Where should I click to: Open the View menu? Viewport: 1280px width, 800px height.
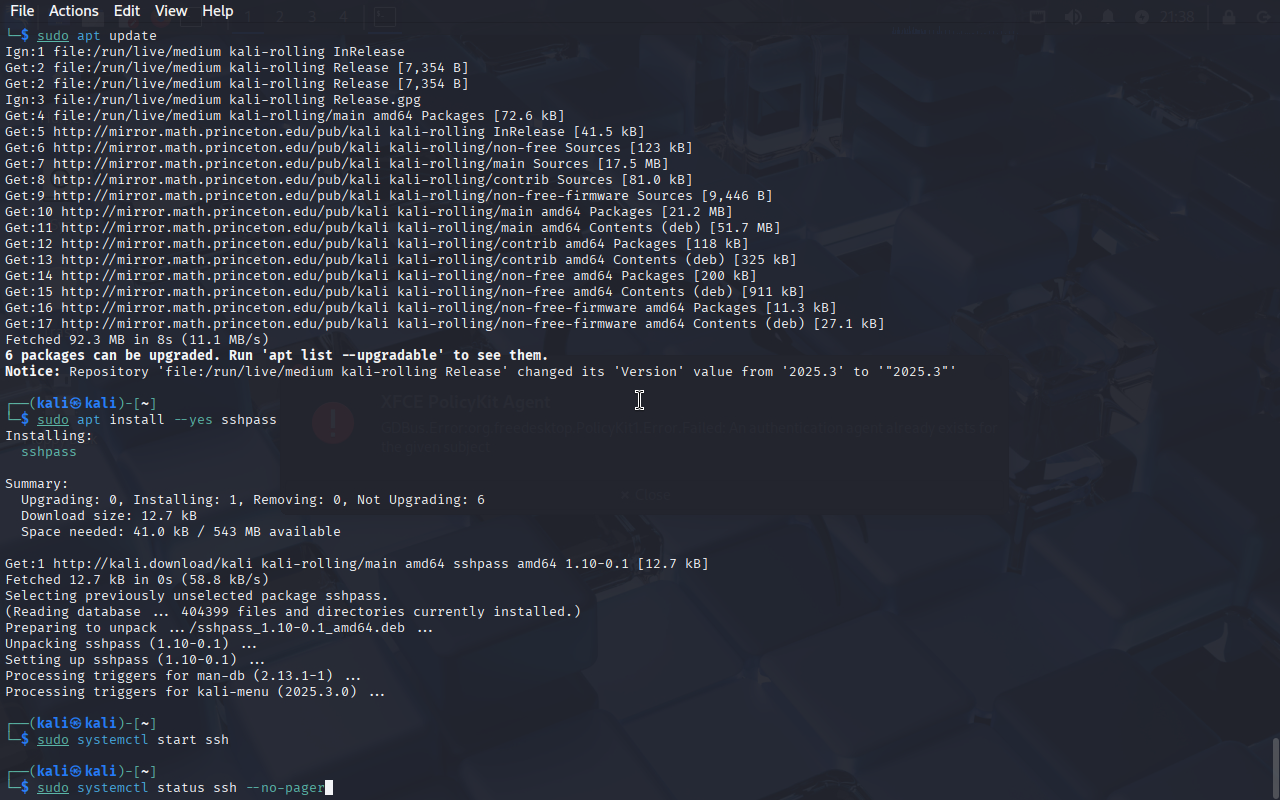171,11
